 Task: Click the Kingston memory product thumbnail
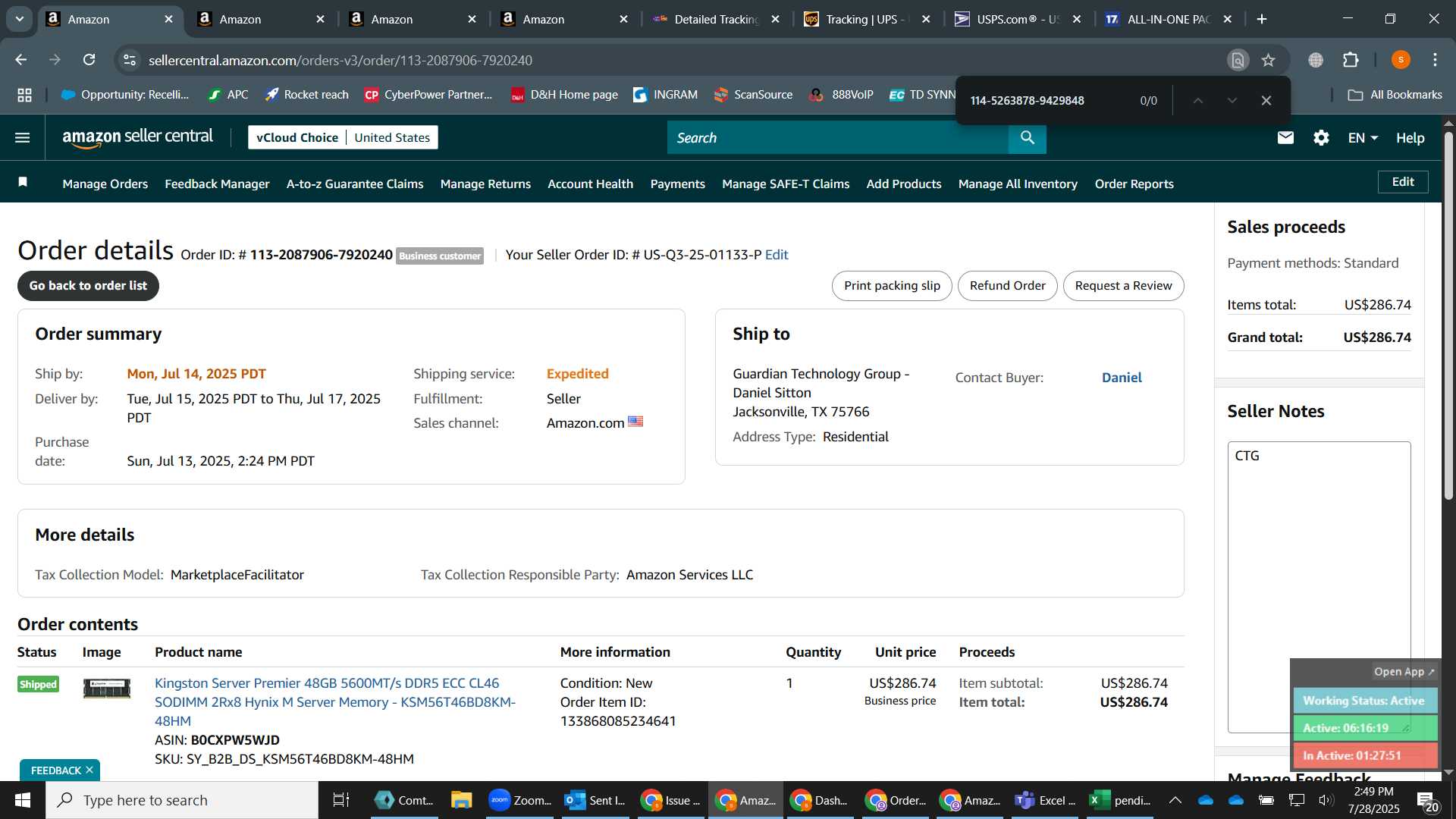107,688
